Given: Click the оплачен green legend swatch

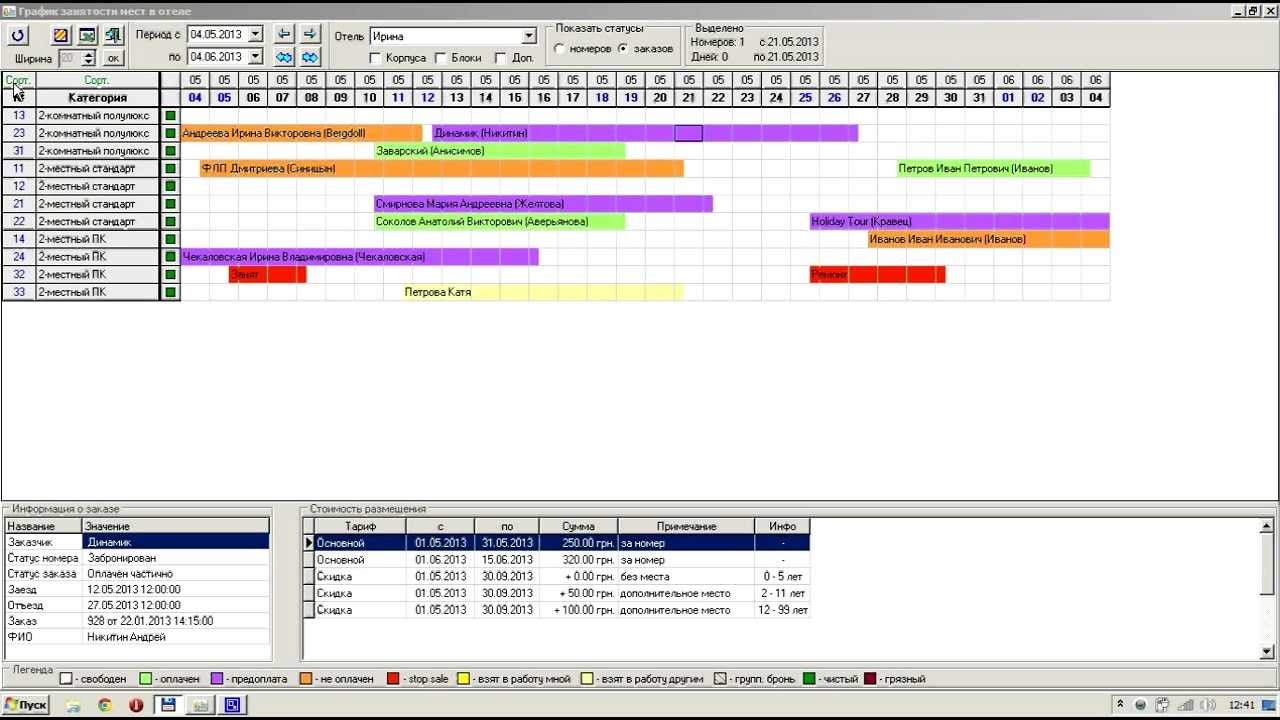Looking at the screenshot, I should pyautogui.click(x=145, y=679).
